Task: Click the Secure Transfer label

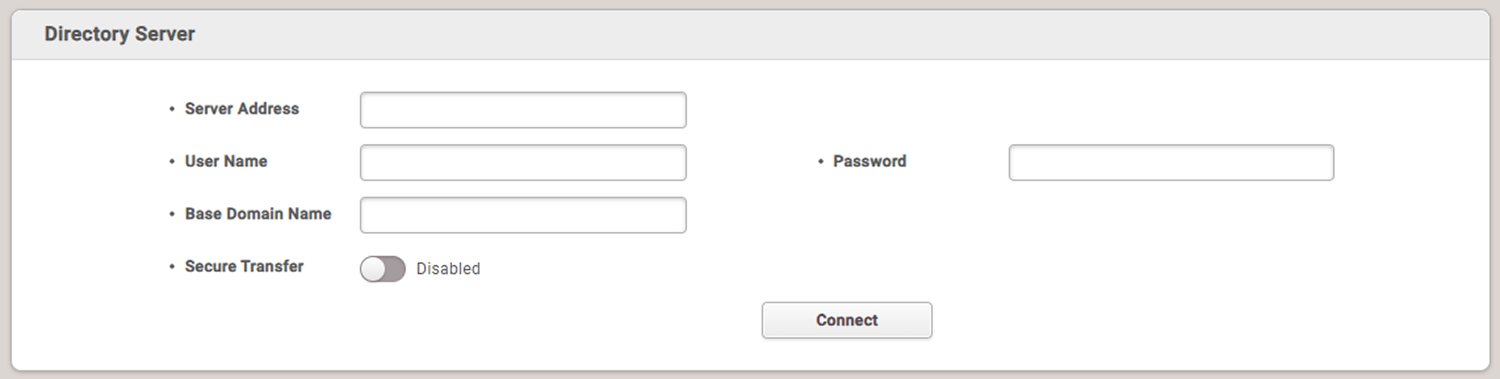Action: pyautogui.click(x=244, y=267)
